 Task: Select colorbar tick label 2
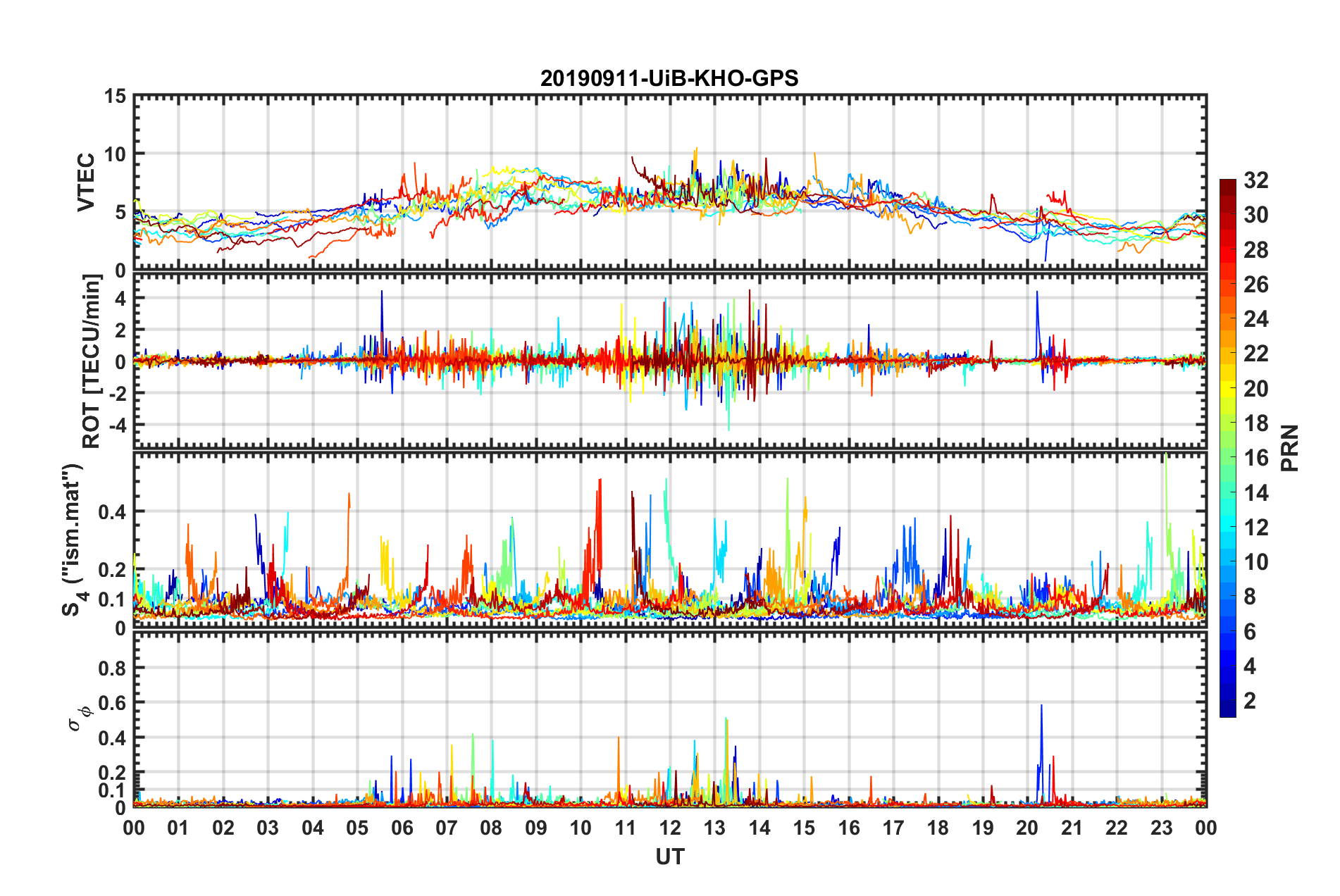point(1250,701)
